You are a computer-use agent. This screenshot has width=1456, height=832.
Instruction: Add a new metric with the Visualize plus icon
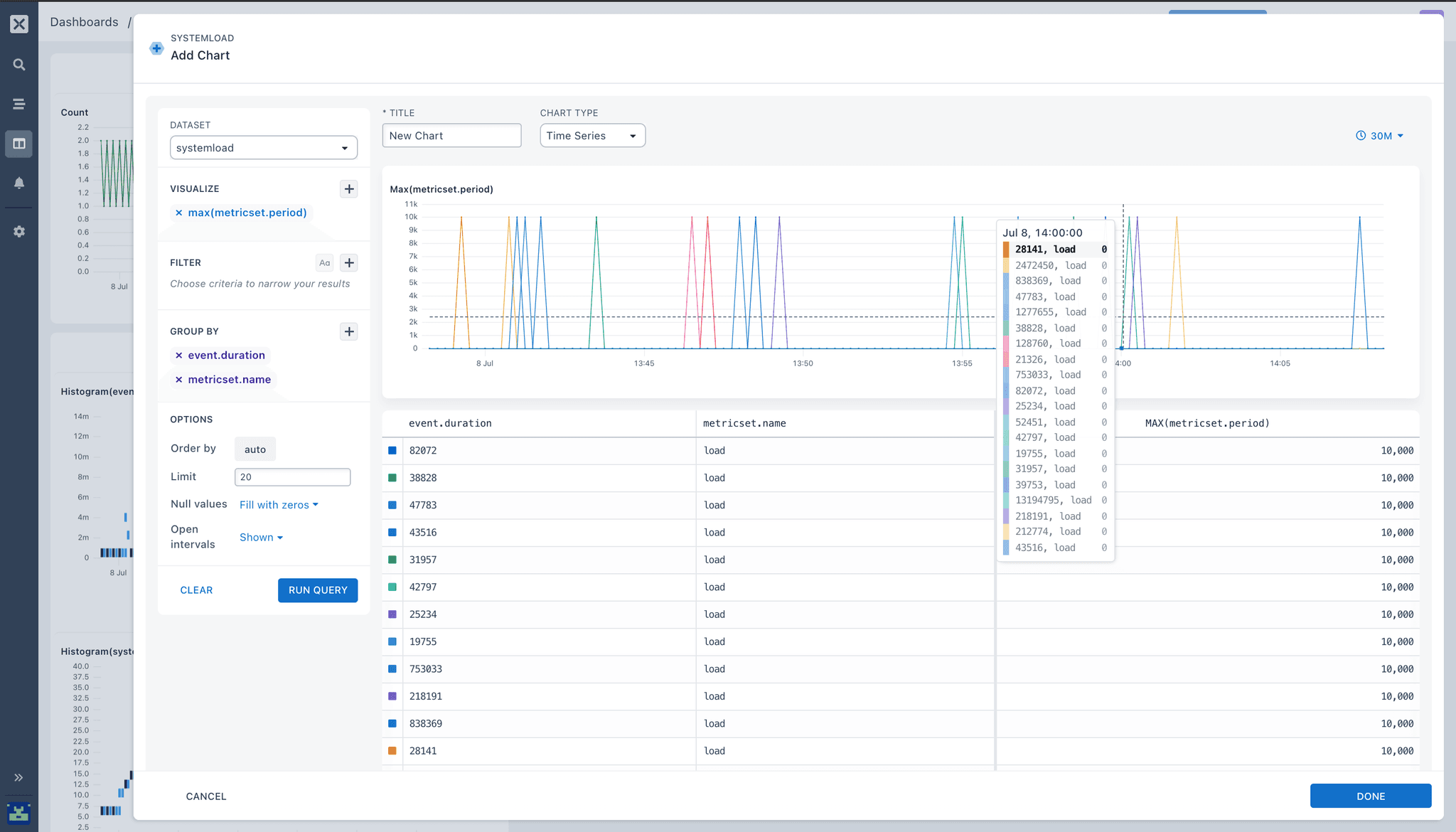click(x=349, y=188)
